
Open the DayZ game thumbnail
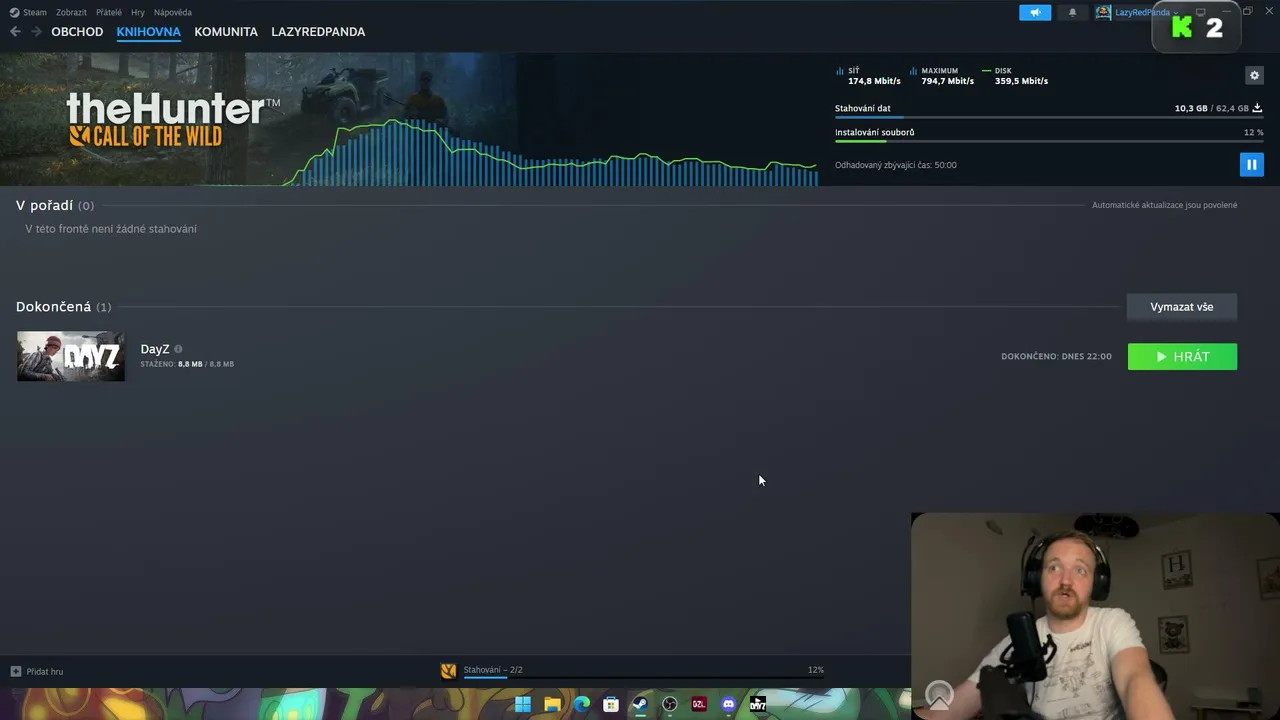click(71, 356)
